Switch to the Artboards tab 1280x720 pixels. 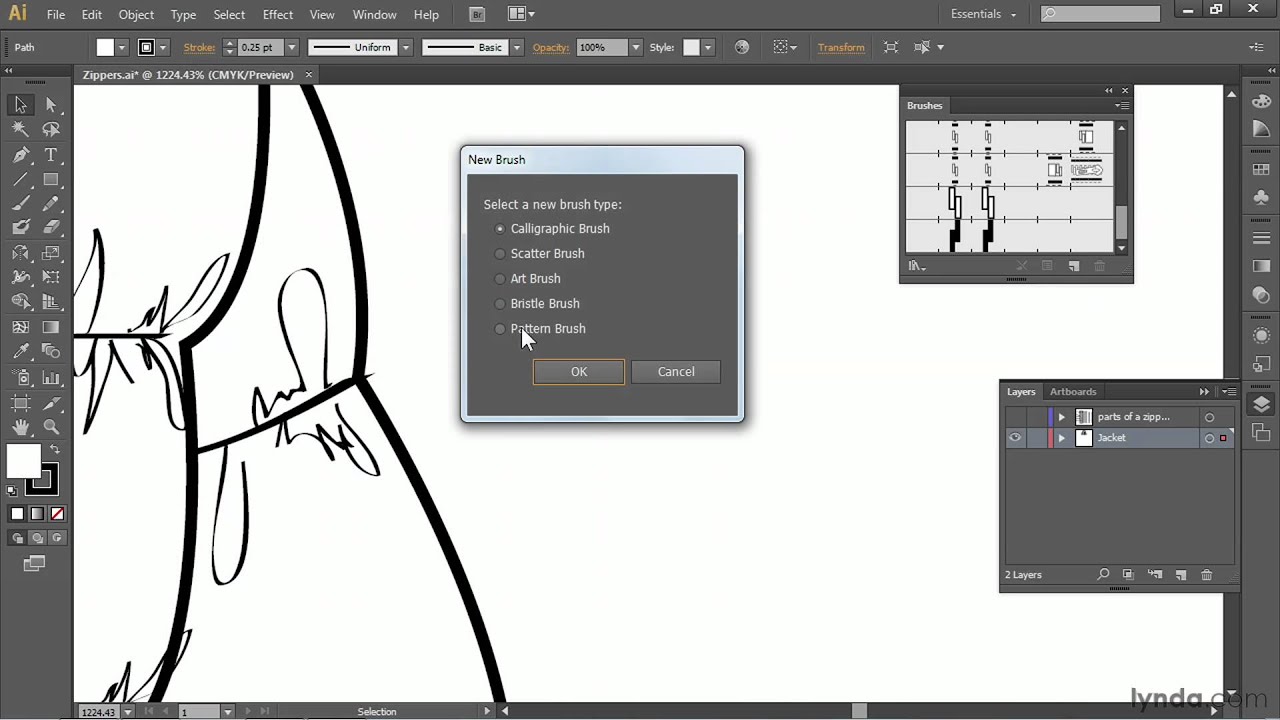tap(1073, 391)
